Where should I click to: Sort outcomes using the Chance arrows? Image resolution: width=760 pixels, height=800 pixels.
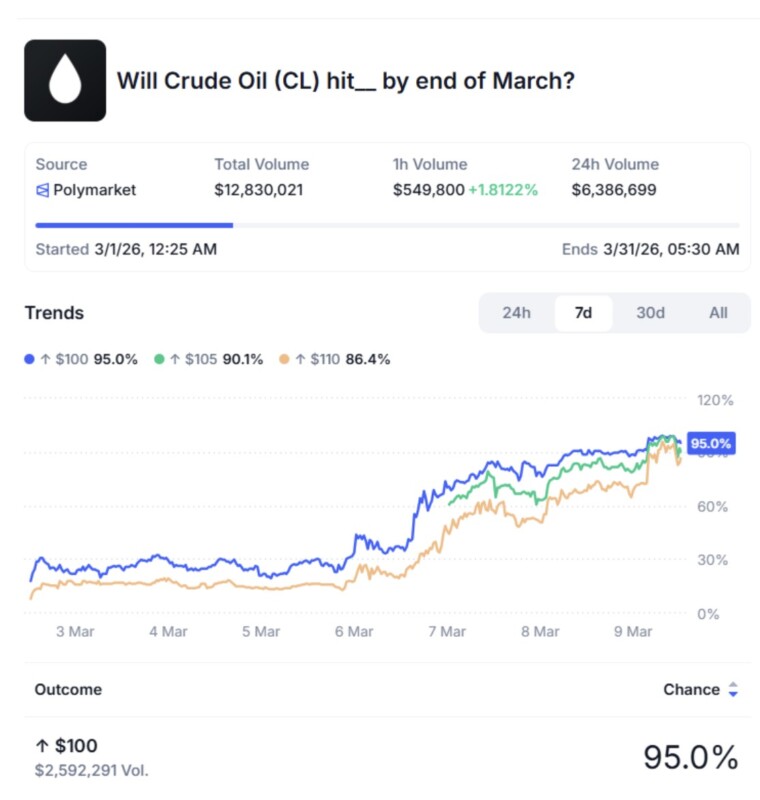[732, 690]
